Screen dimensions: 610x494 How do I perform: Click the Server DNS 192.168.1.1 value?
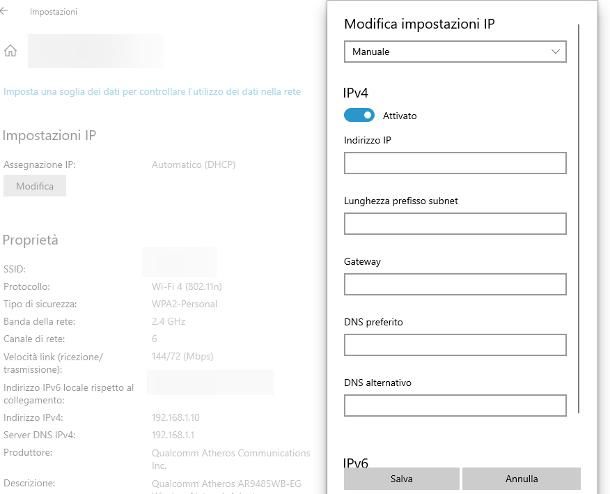point(173,435)
